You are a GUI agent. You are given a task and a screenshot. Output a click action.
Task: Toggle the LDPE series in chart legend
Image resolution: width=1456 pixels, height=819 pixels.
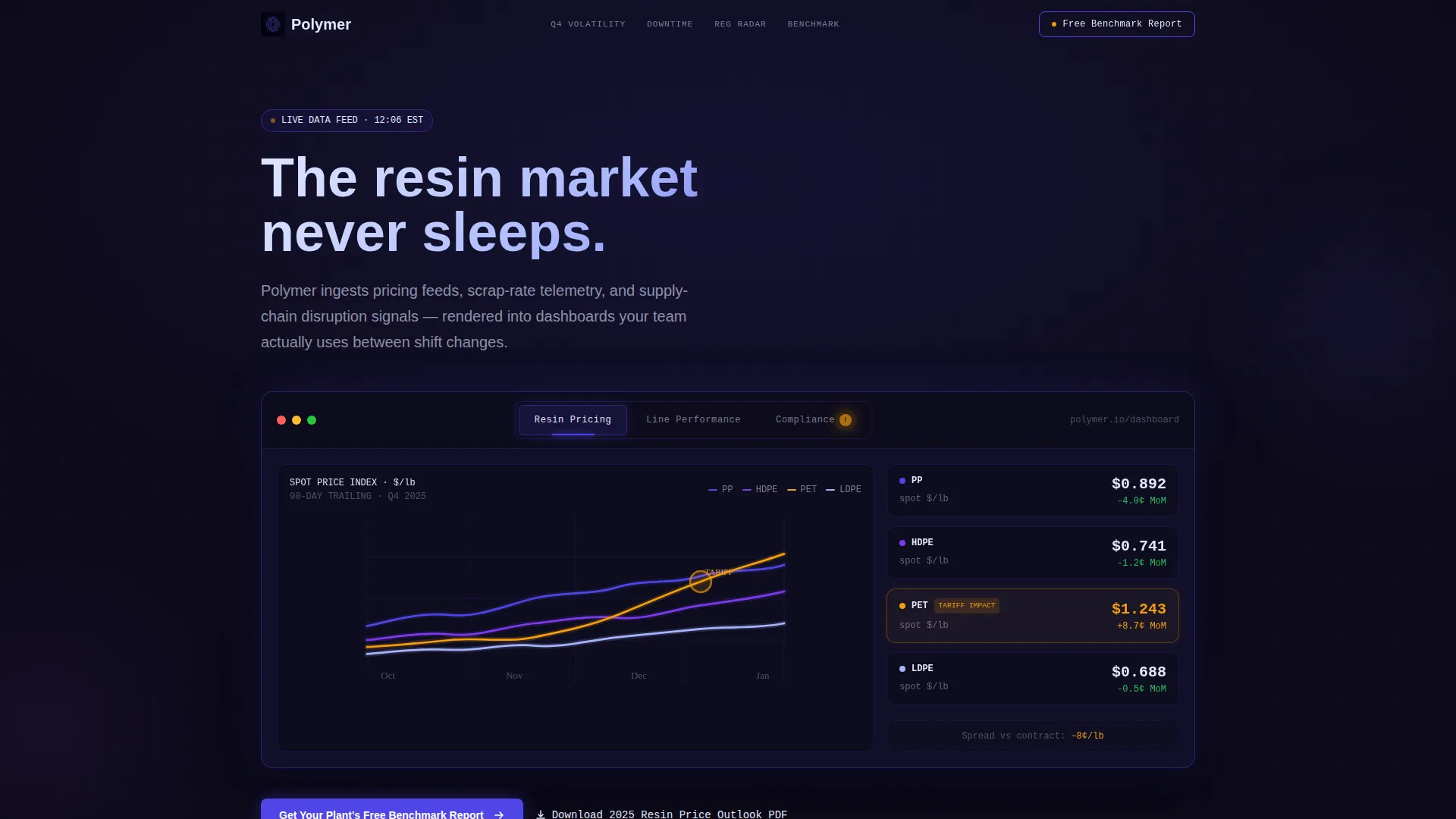click(x=843, y=490)
